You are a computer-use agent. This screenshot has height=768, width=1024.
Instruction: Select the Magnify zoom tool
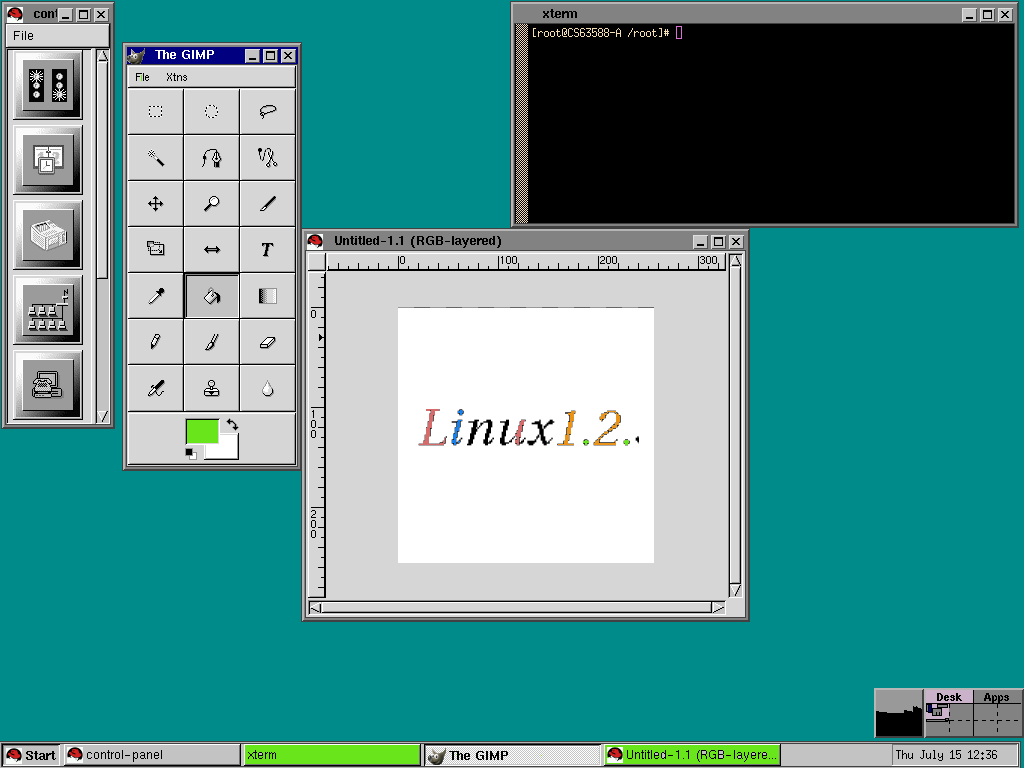click(212, 204)
